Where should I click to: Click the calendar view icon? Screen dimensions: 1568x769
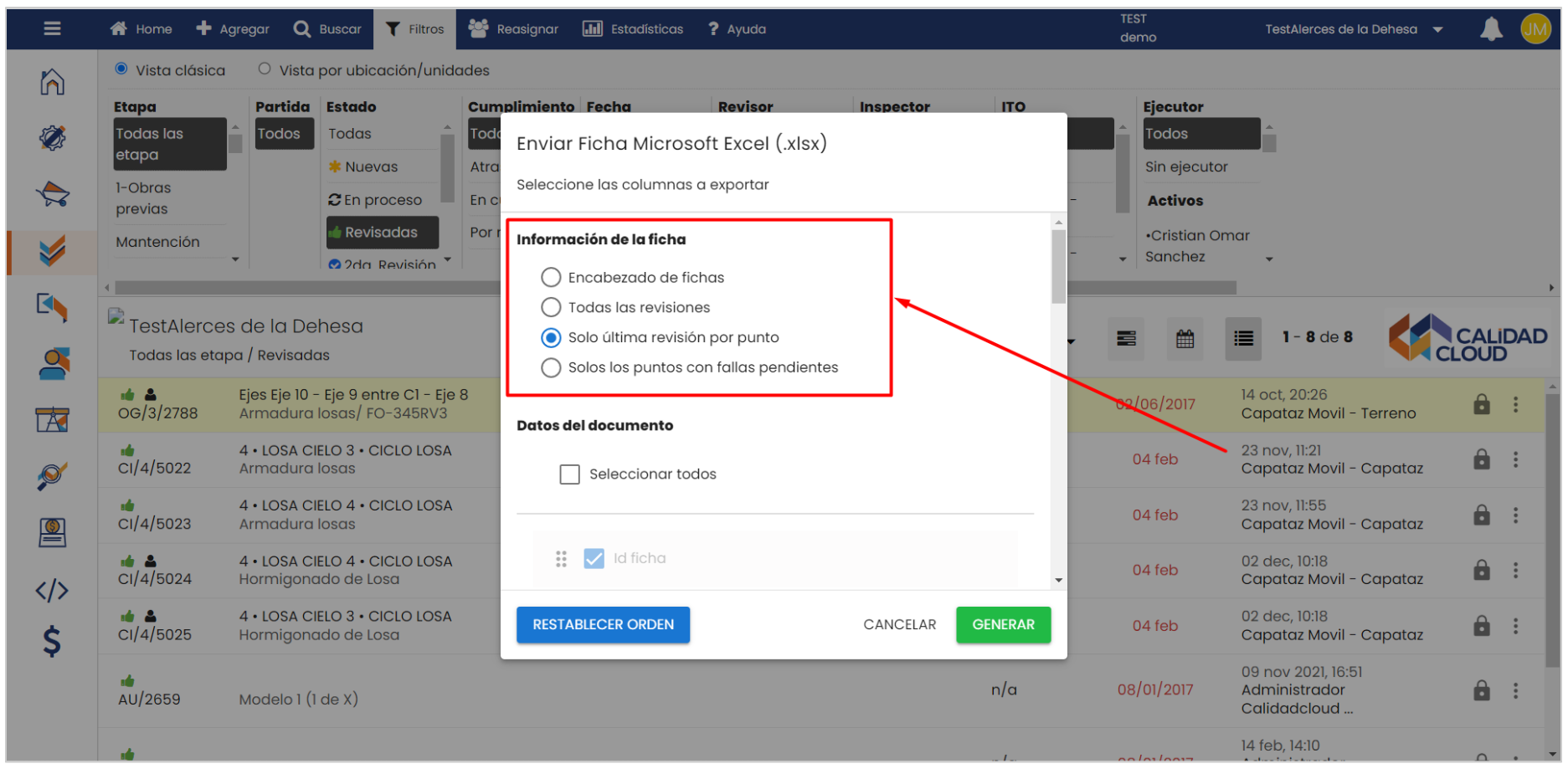tap(1185, 339)
